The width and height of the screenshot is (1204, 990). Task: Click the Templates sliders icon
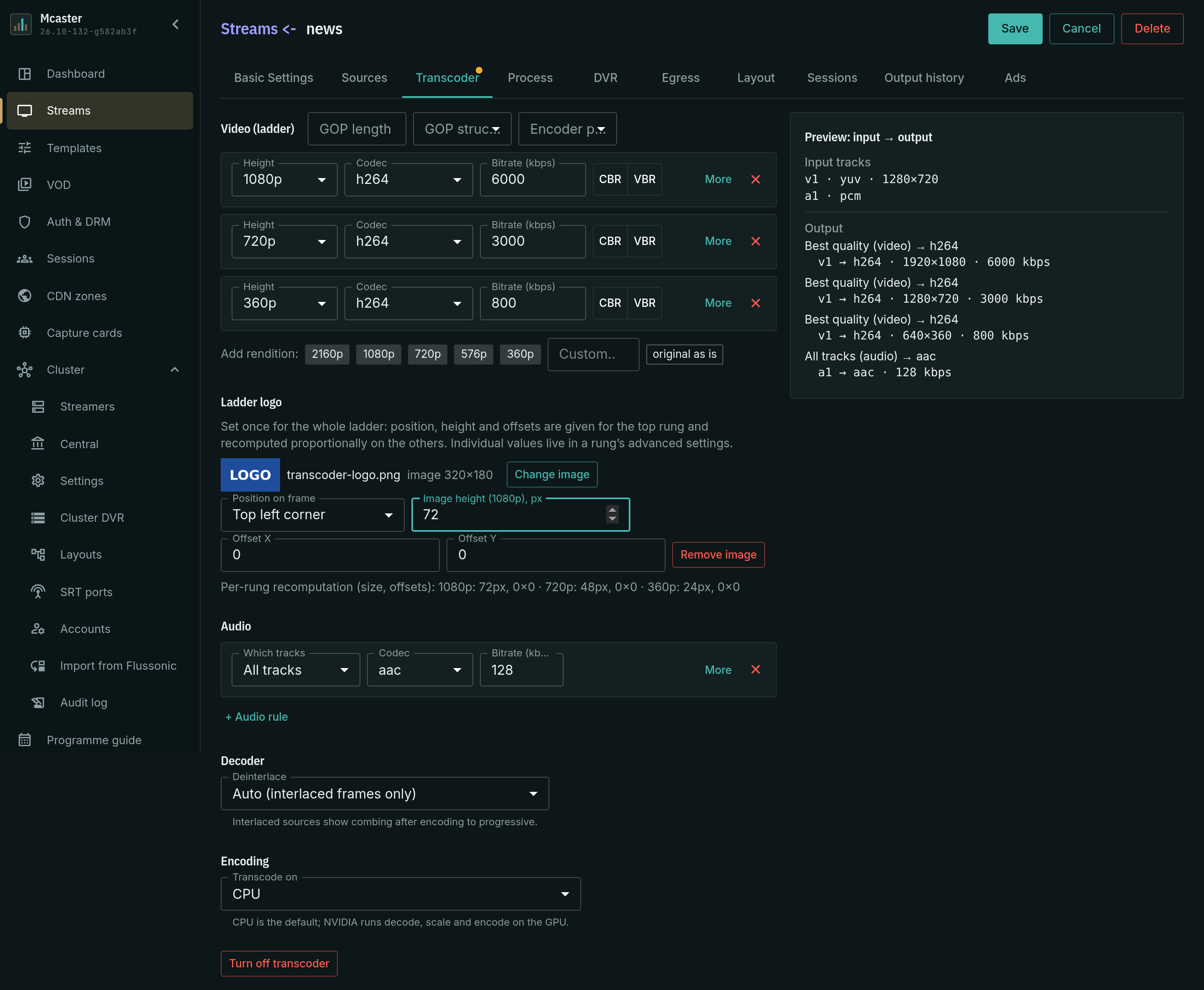pos(25,148)
